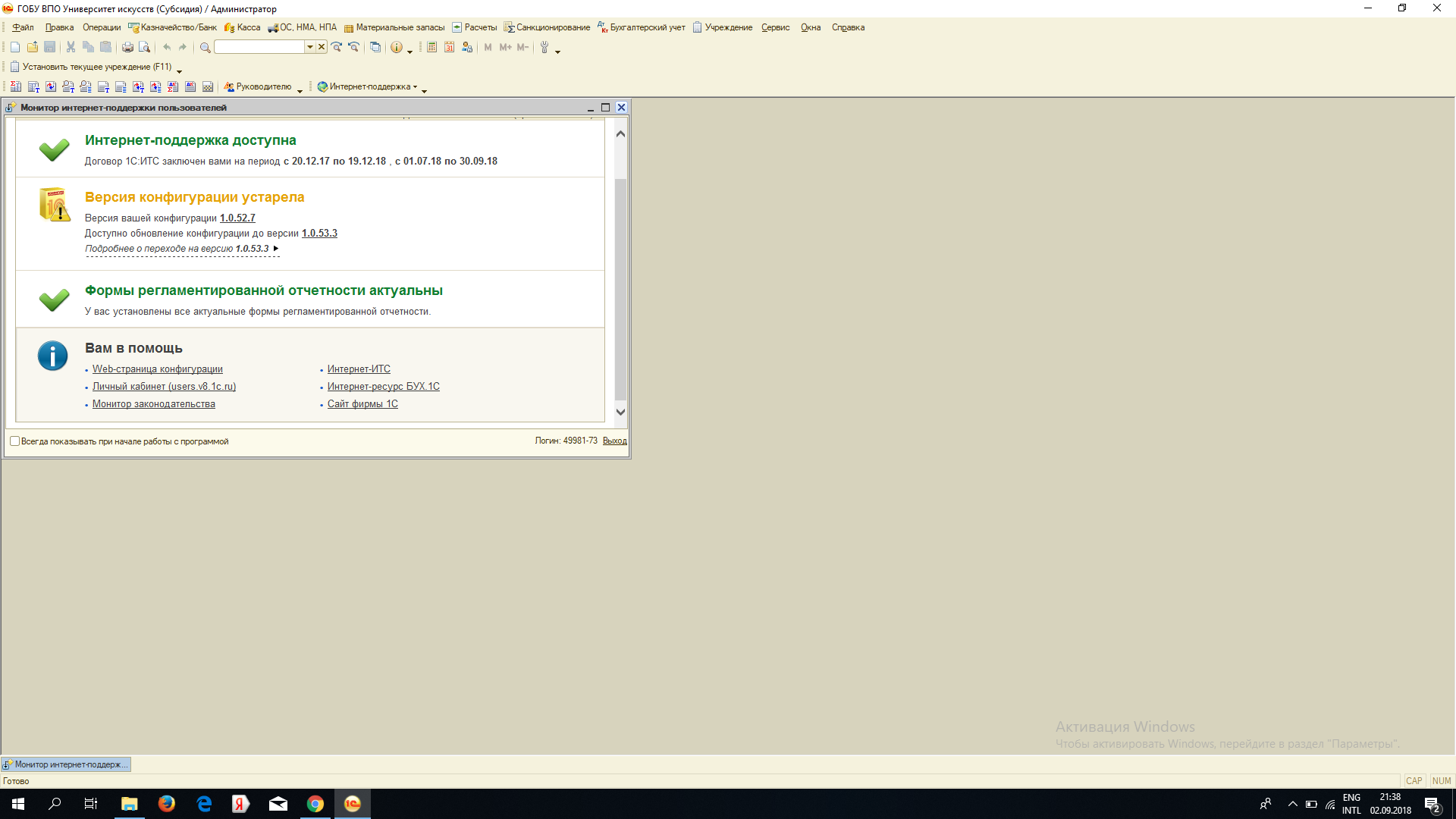1456x819 pixels.
Task: Click the wrench settings icon
Action: click(x=544, y=47)
